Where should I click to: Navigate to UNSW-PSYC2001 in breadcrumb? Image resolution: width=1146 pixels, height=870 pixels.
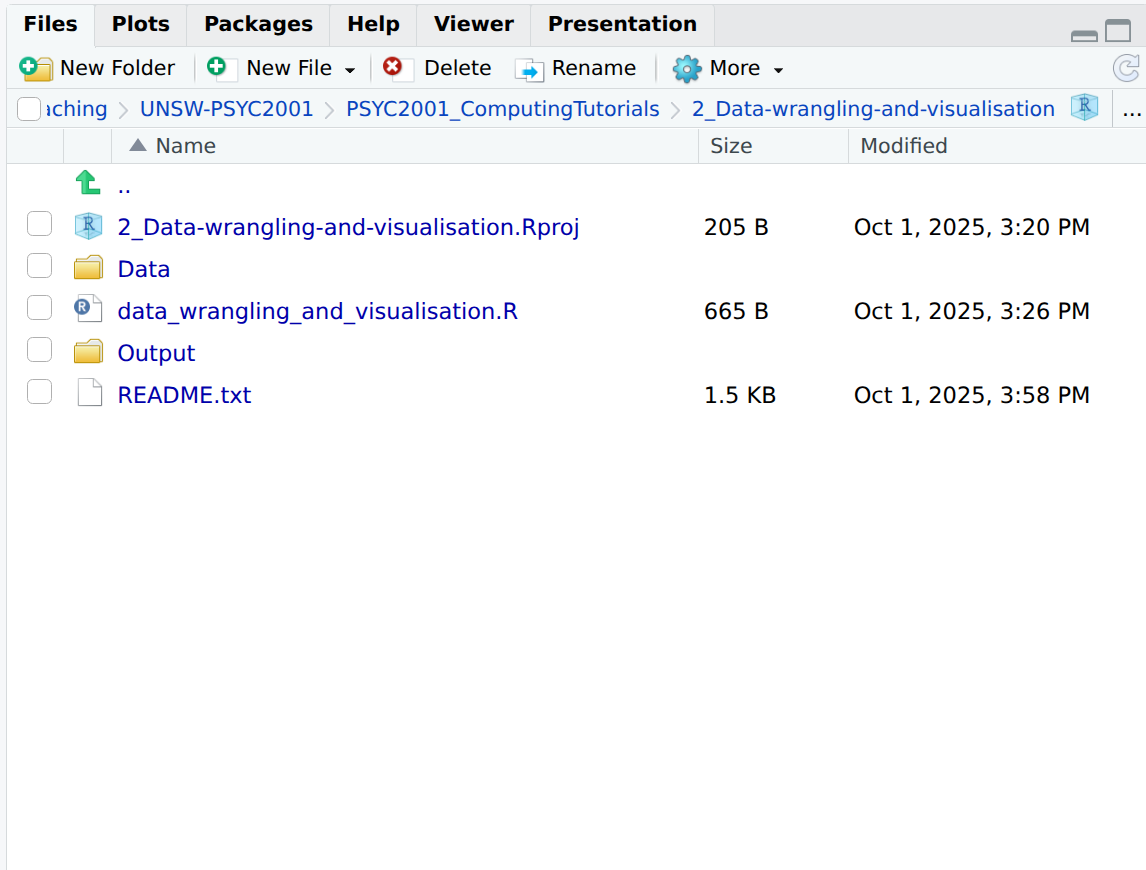[226, 109]
